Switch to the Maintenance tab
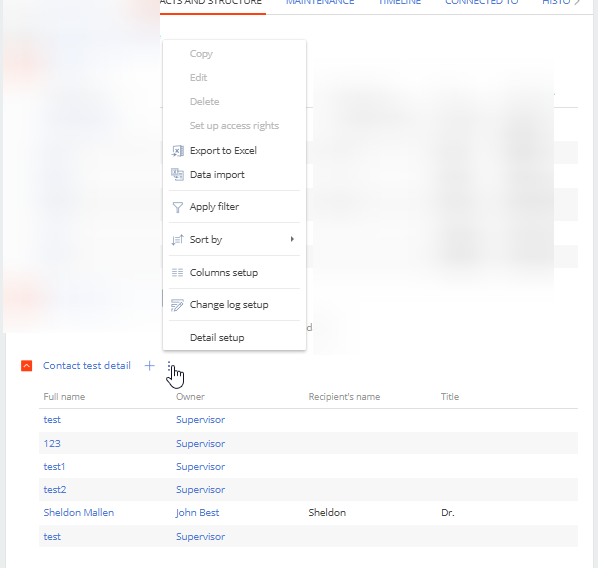 [320, 2]
